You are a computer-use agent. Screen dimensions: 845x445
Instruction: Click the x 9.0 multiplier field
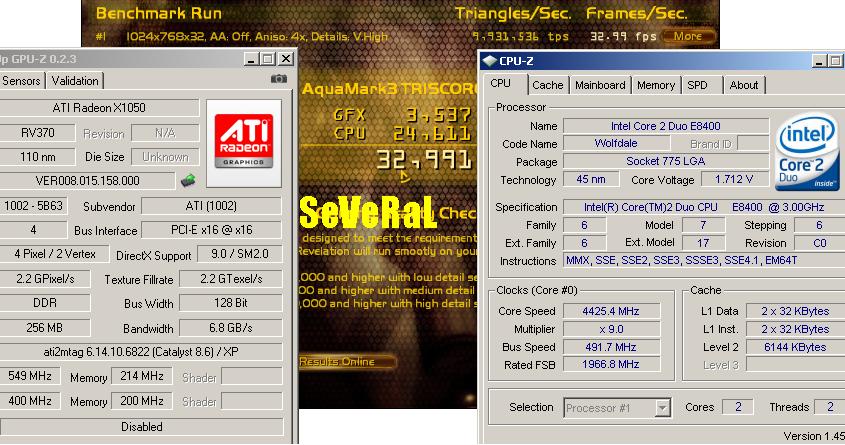click(611, 329)
